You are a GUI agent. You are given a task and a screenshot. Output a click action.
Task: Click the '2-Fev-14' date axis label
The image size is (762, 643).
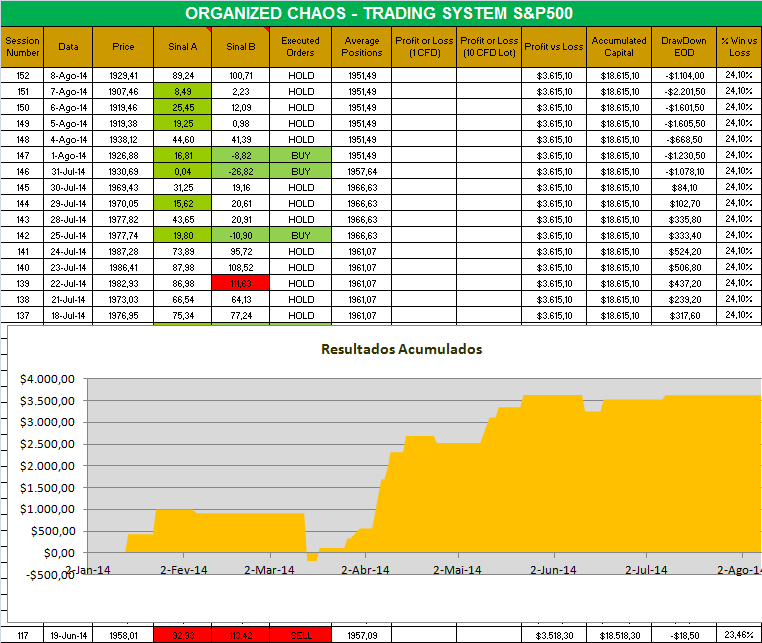coord(184,570)
